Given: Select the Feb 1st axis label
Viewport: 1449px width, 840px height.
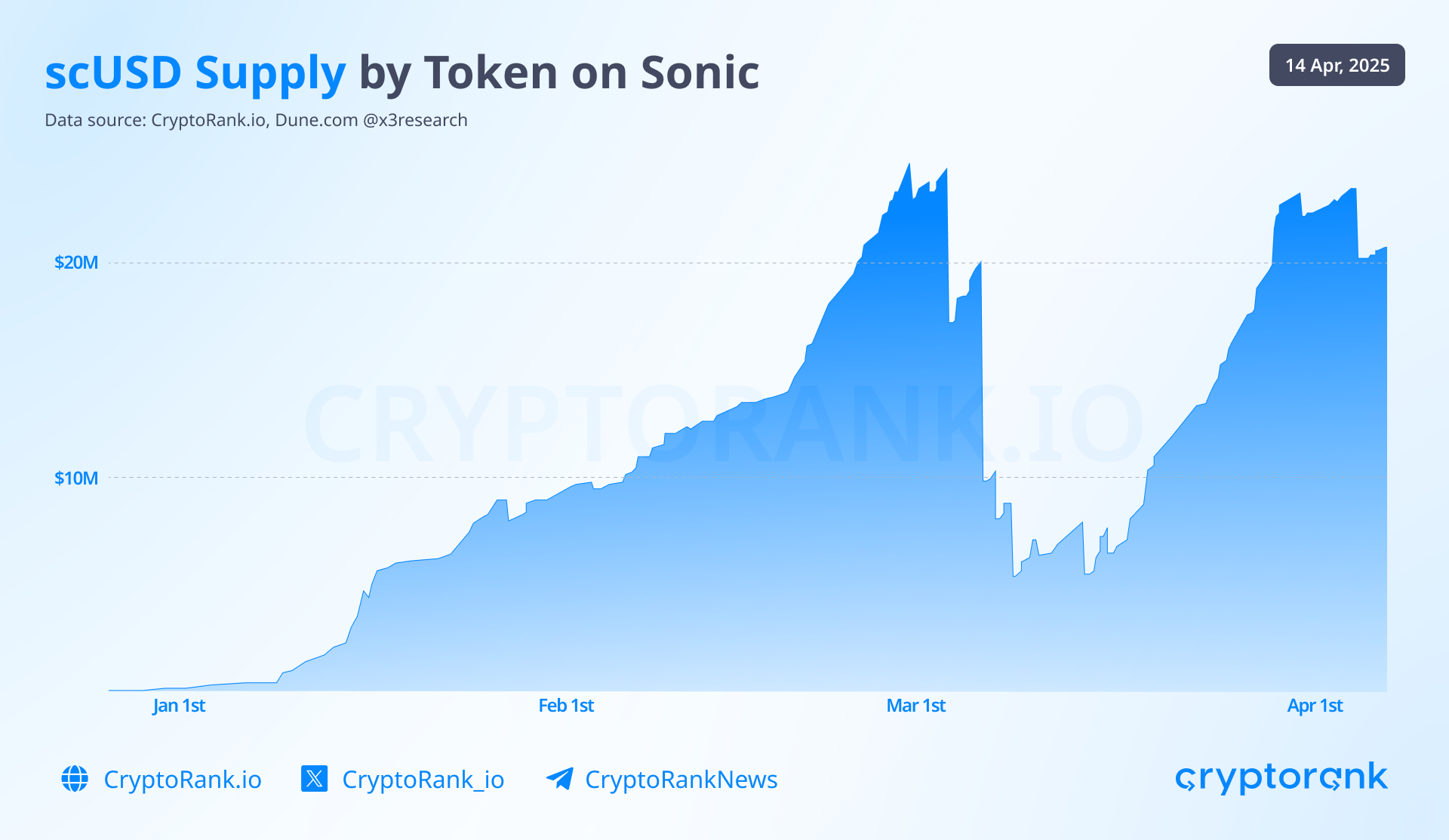Looking at the screenshot, I should coord(566,706).
